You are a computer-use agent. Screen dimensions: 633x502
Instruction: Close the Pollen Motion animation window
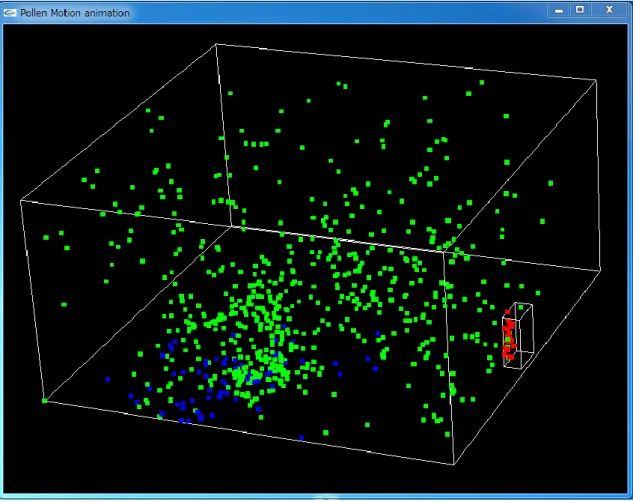tap(609, 10)
